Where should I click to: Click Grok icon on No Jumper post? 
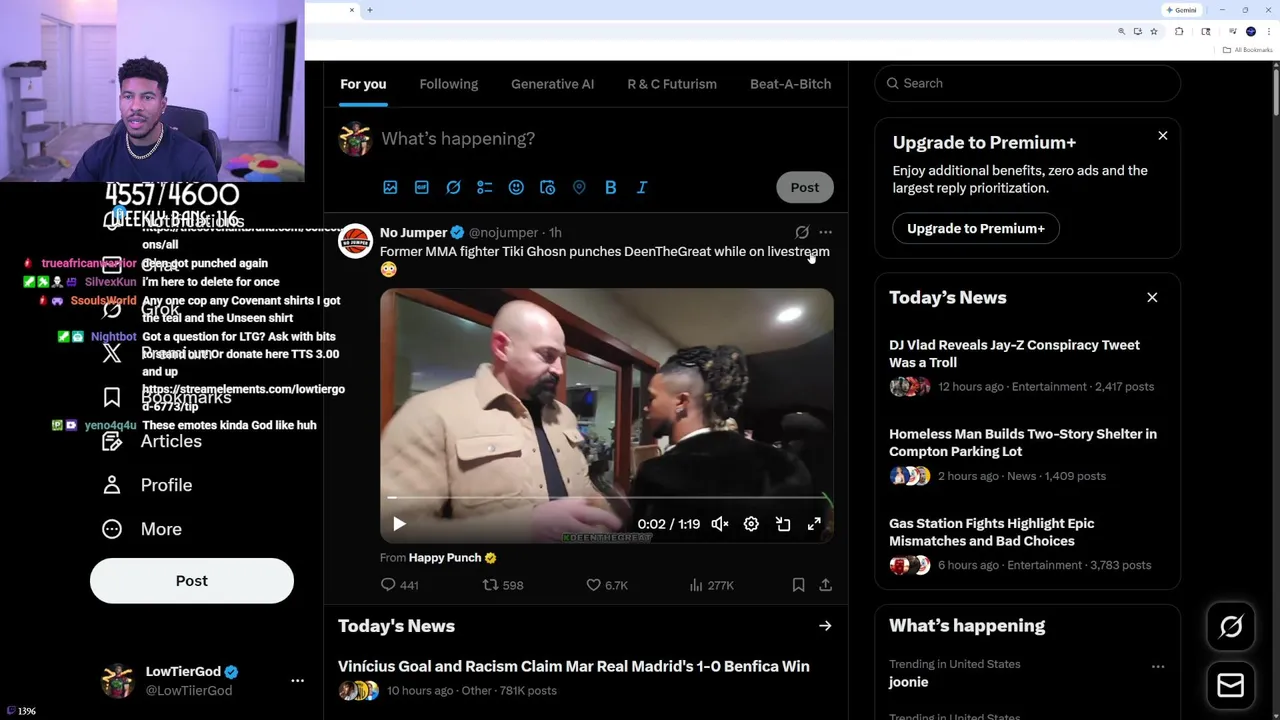click(x=802, y=232)
